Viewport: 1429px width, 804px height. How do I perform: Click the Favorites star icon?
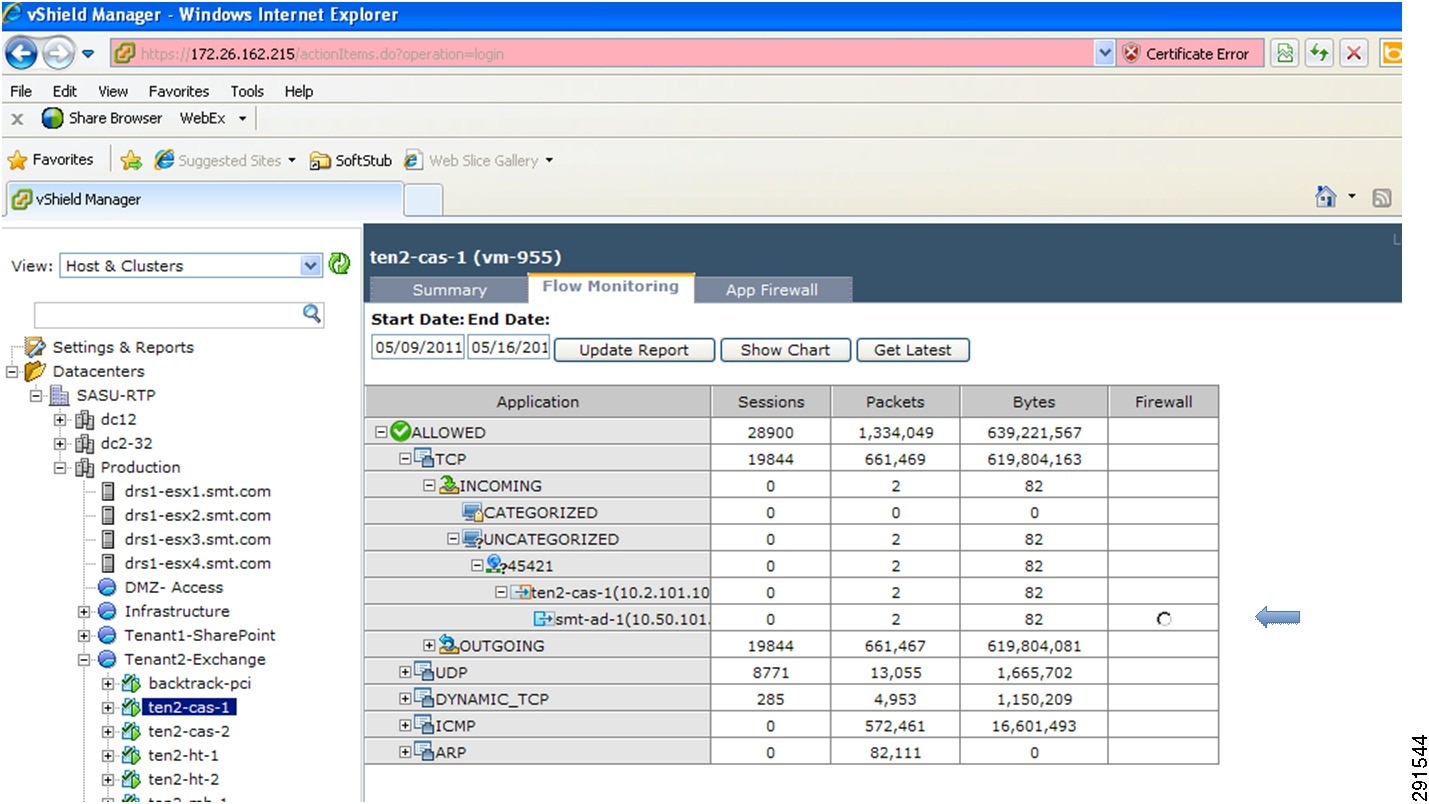coord(17,160)
